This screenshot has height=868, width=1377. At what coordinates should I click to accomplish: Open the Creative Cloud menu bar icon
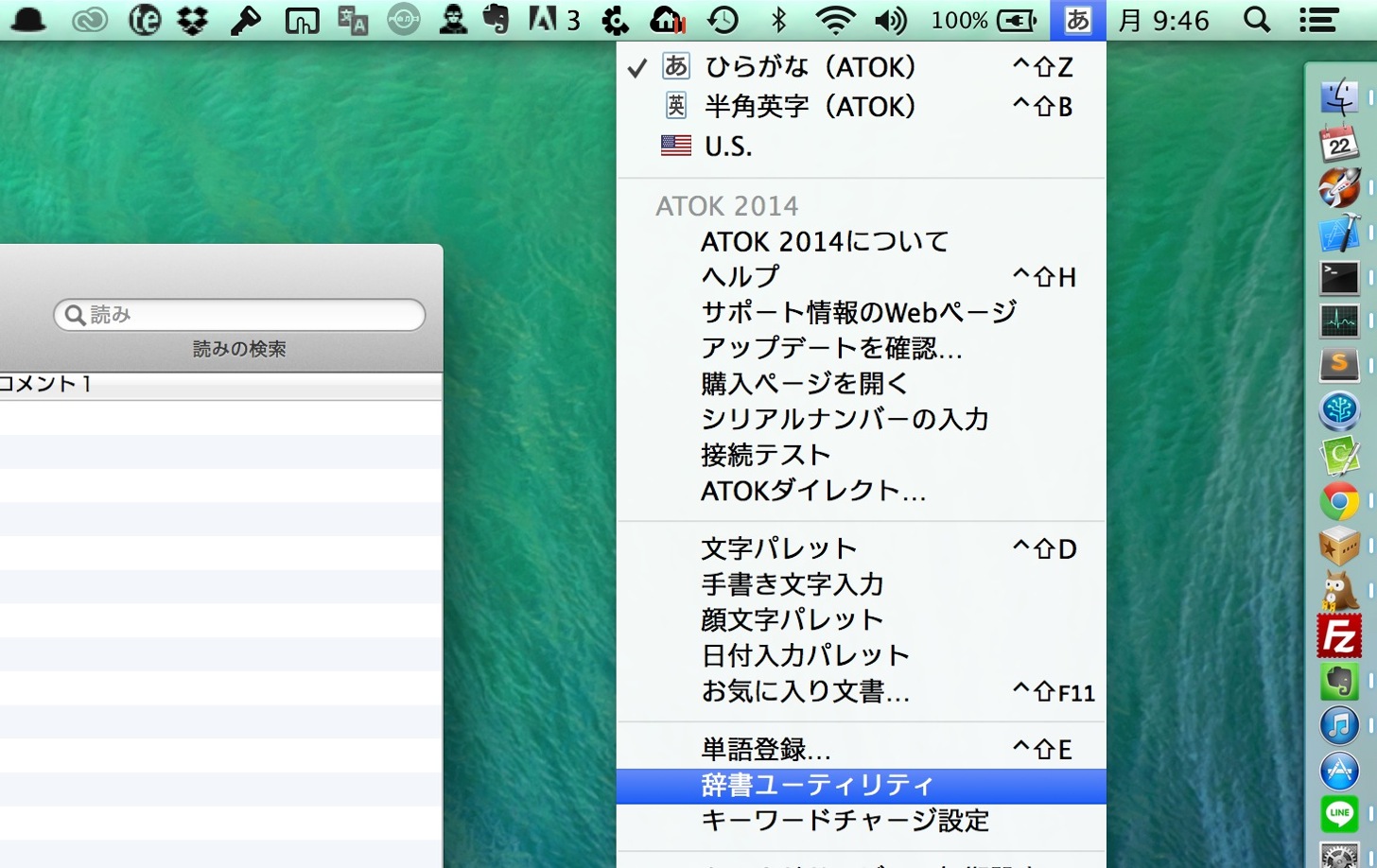(x=90, y=20)
